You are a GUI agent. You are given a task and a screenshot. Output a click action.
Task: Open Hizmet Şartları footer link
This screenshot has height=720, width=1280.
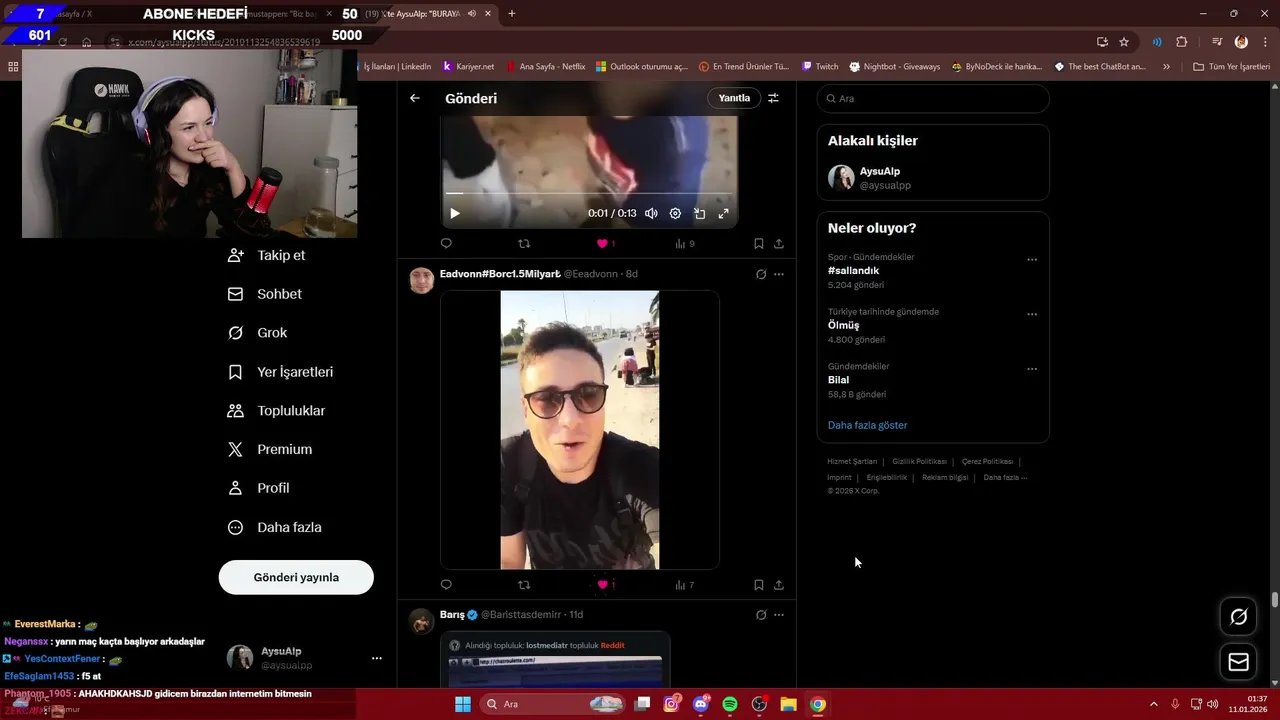[852, 462]
